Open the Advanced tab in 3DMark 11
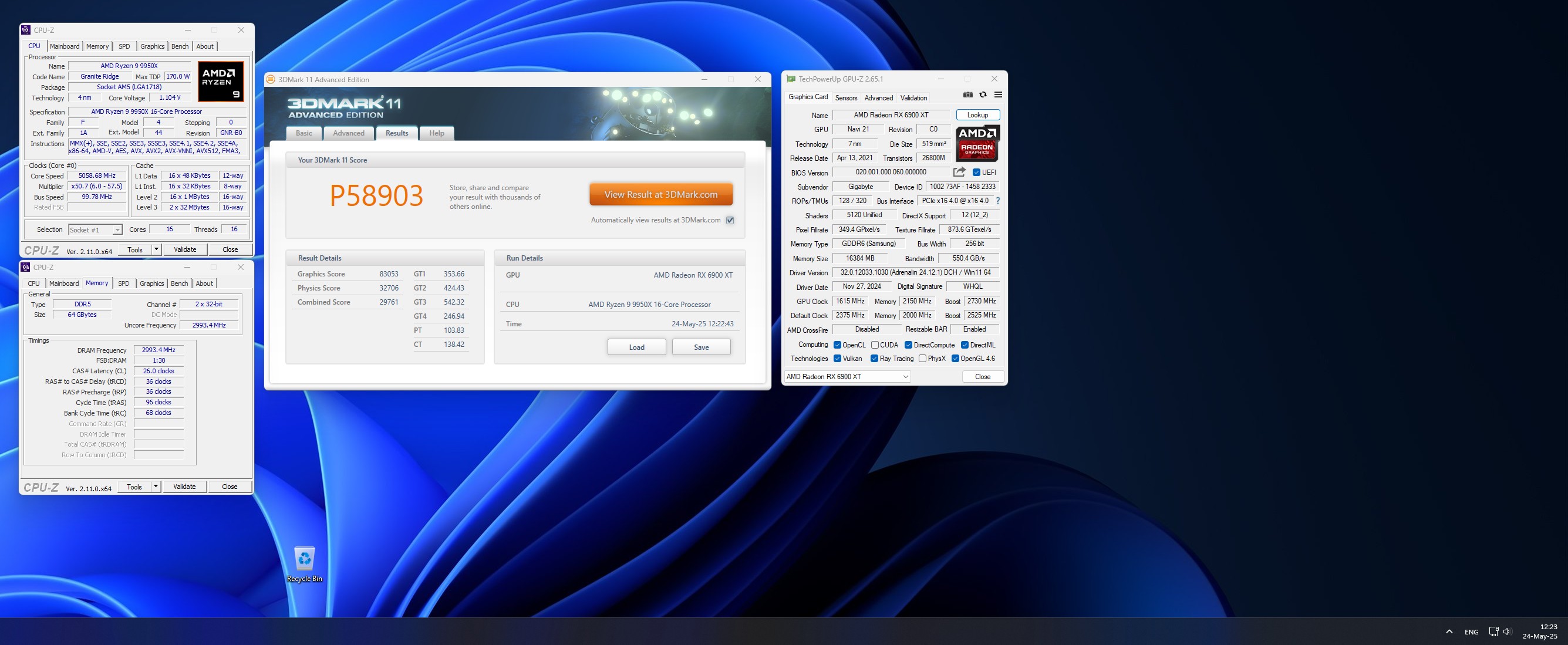Image resolution: width=1568 pixels, height=645 pixels. [349, 133]
